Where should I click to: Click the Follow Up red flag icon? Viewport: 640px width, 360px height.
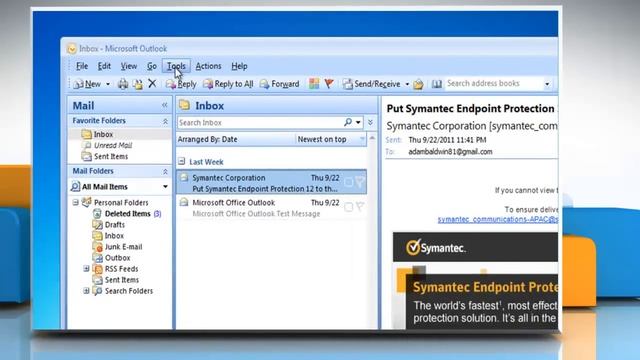tap(329, 84)
